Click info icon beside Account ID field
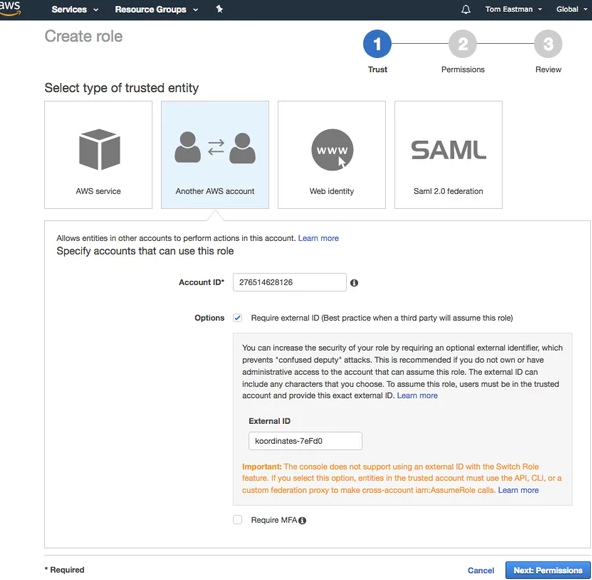 (354, 283)
